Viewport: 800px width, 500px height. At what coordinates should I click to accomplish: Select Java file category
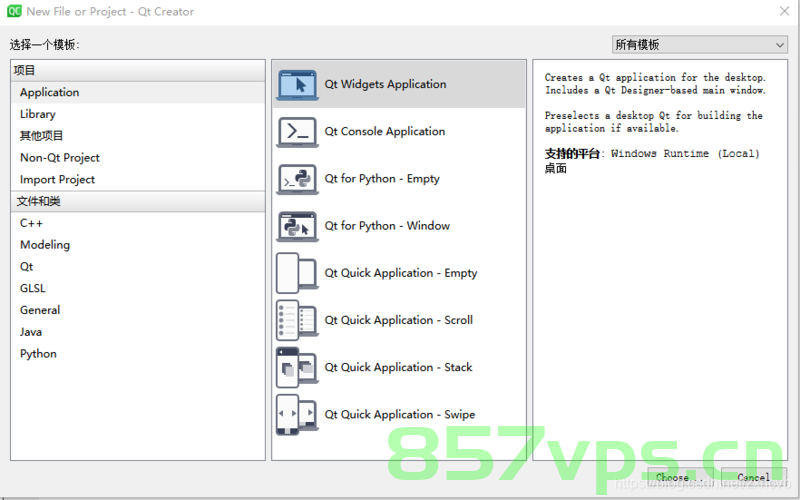138,332
